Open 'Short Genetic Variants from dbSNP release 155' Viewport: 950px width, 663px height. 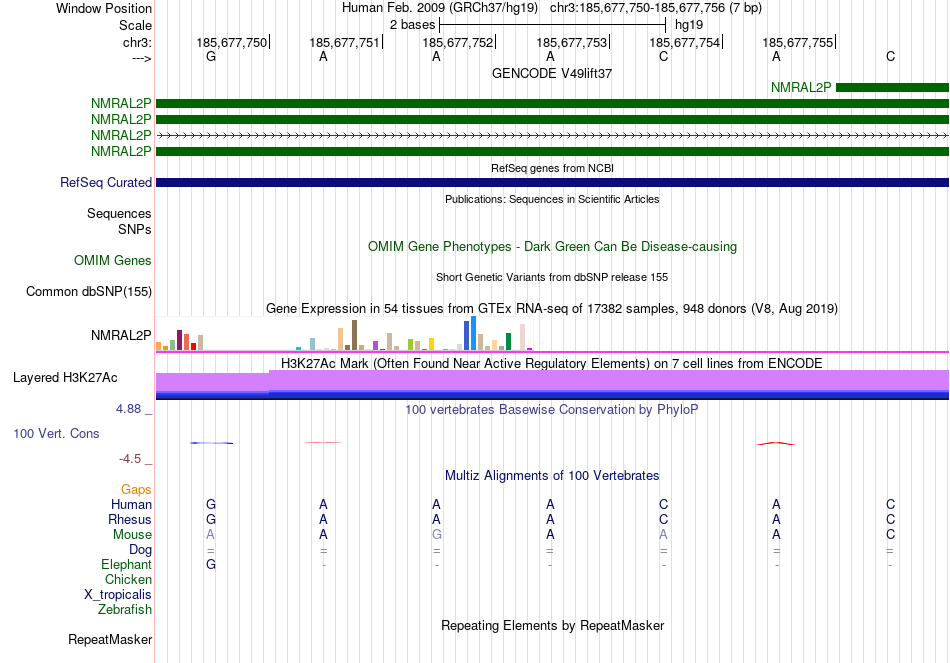tap(552, 278)
